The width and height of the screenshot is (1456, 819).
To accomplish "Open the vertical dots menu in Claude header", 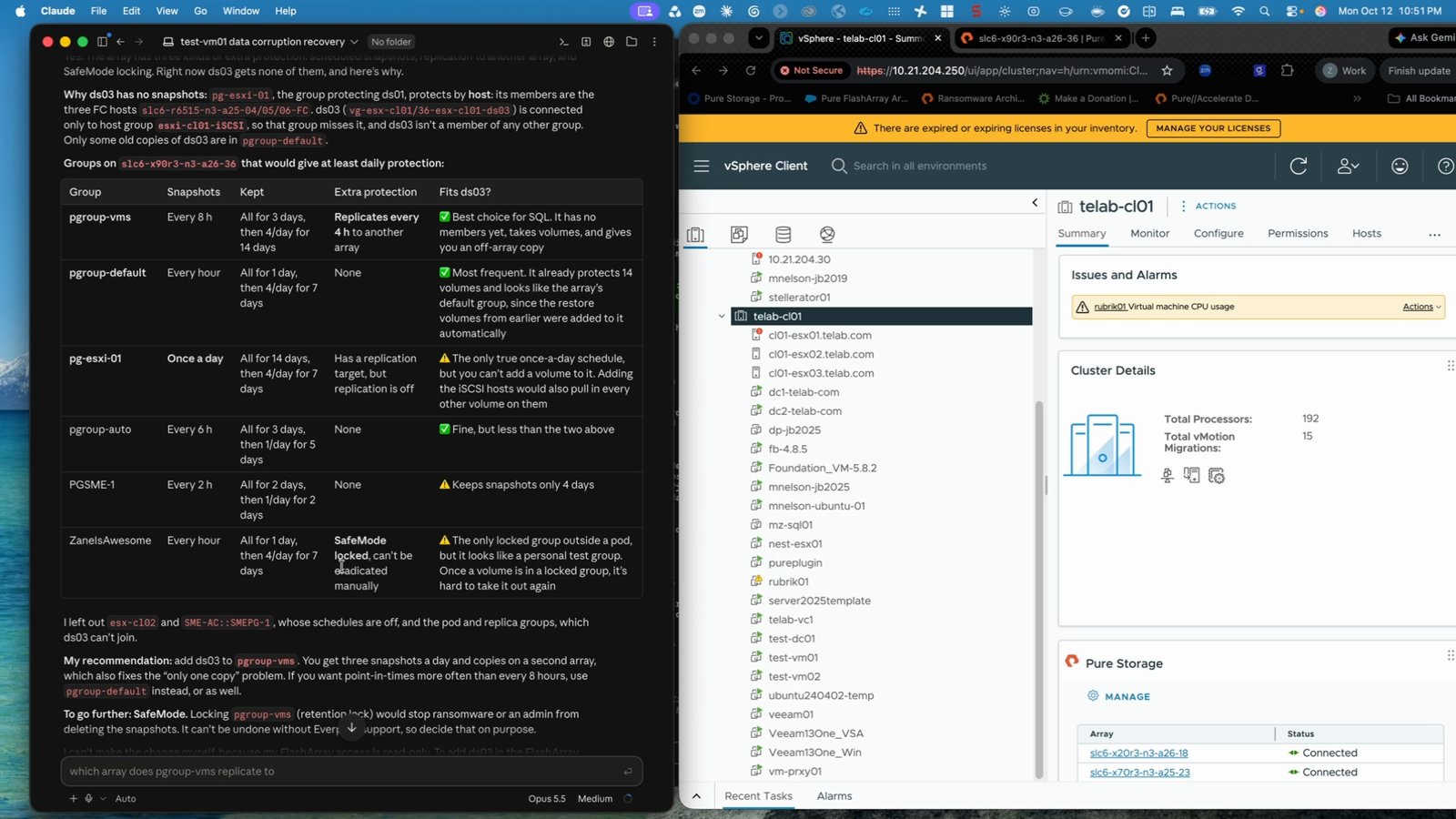I will [654, 42].
